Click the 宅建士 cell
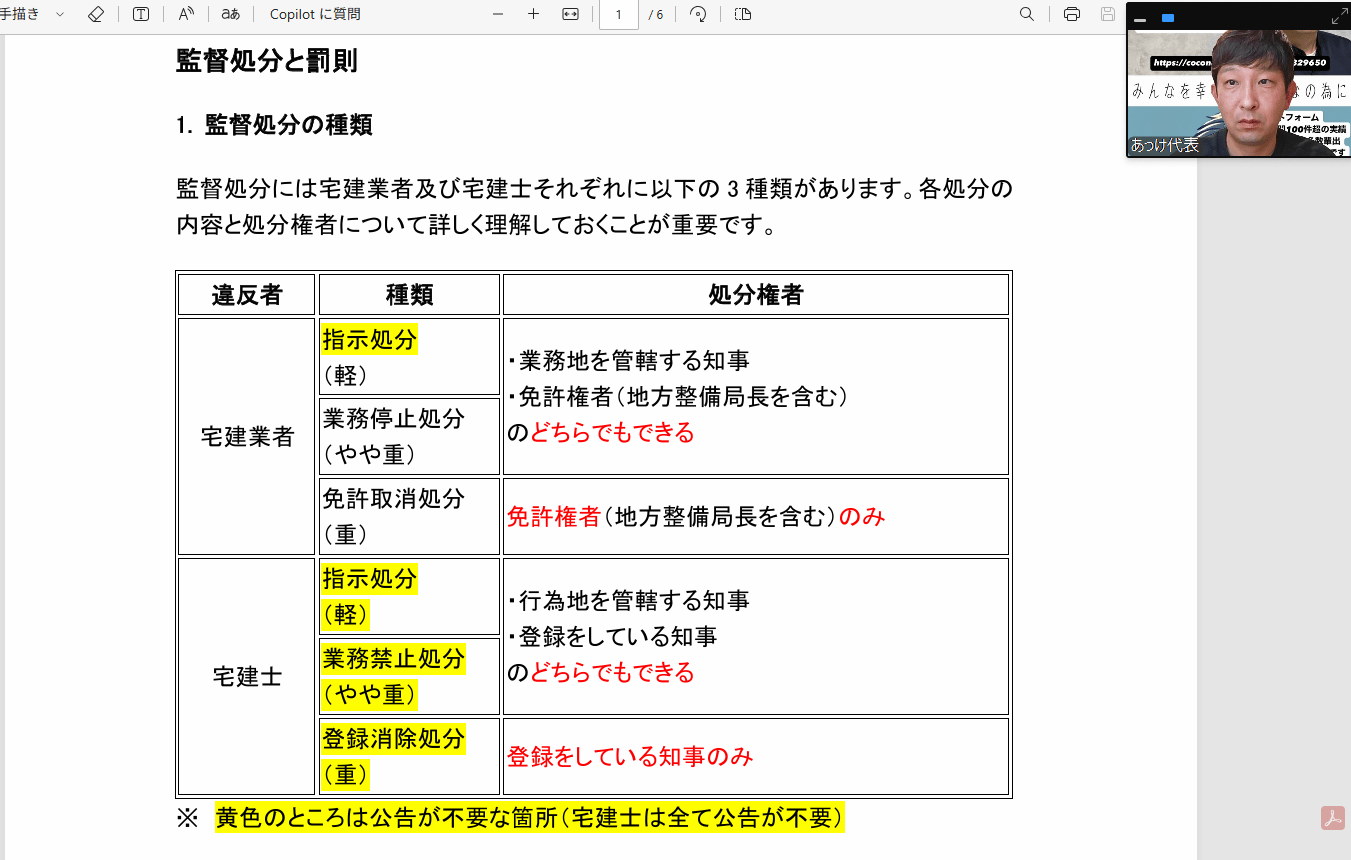 coord(247,677)
